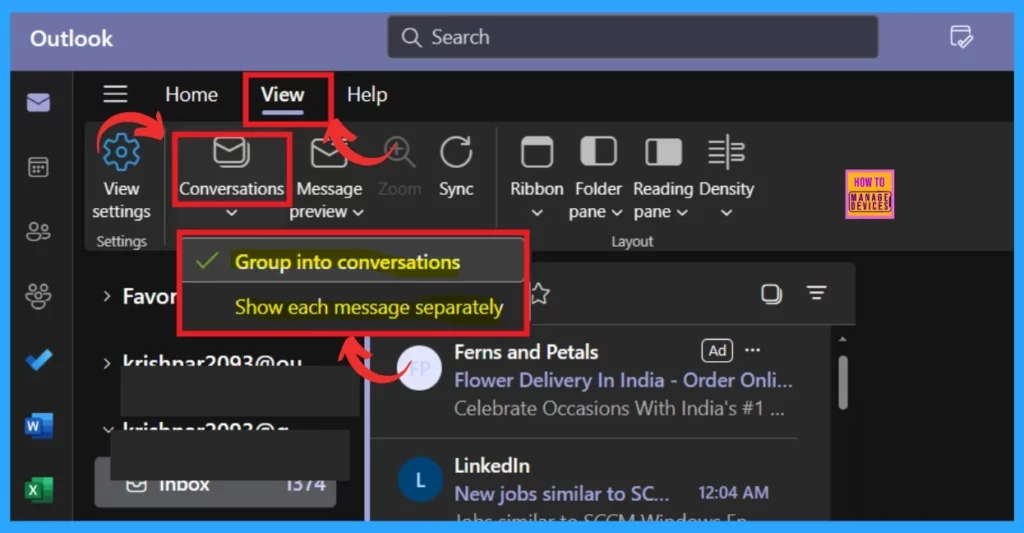Open Flower Delivery In India ad subject
The width and height of the screenshot is (1024, 533).
(x=624, y=380)
